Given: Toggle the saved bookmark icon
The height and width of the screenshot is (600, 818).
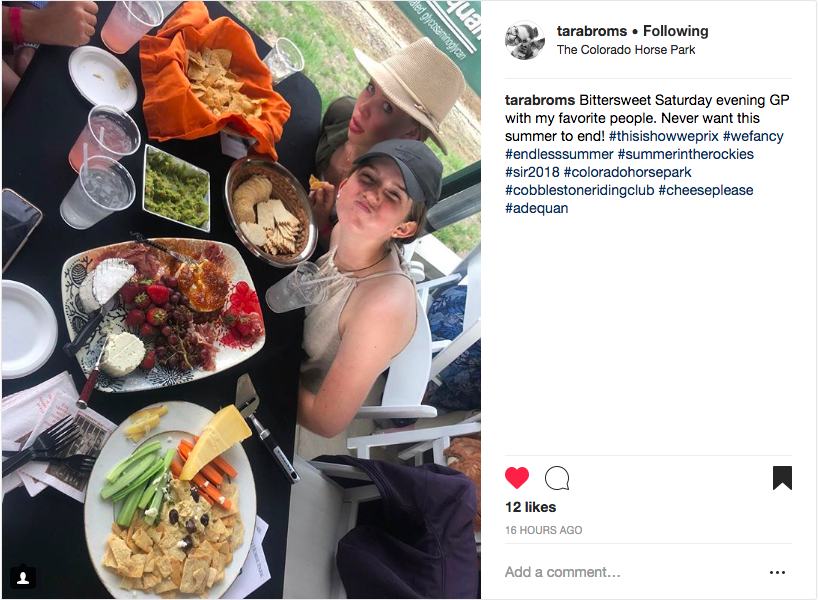Looking at the screenshot, I should coord(782,478).
